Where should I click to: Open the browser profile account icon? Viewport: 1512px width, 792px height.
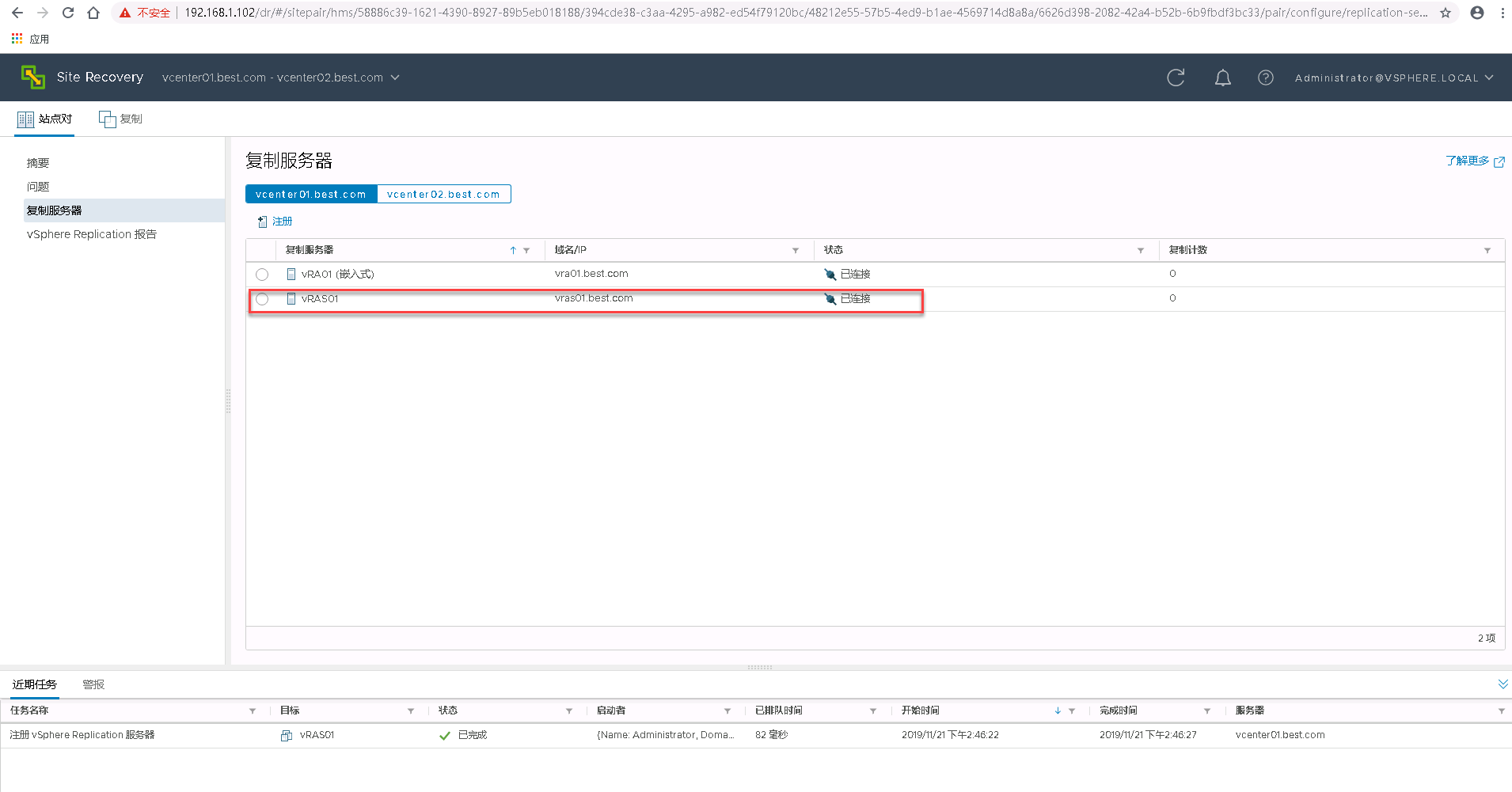[x=1477, y=13]
